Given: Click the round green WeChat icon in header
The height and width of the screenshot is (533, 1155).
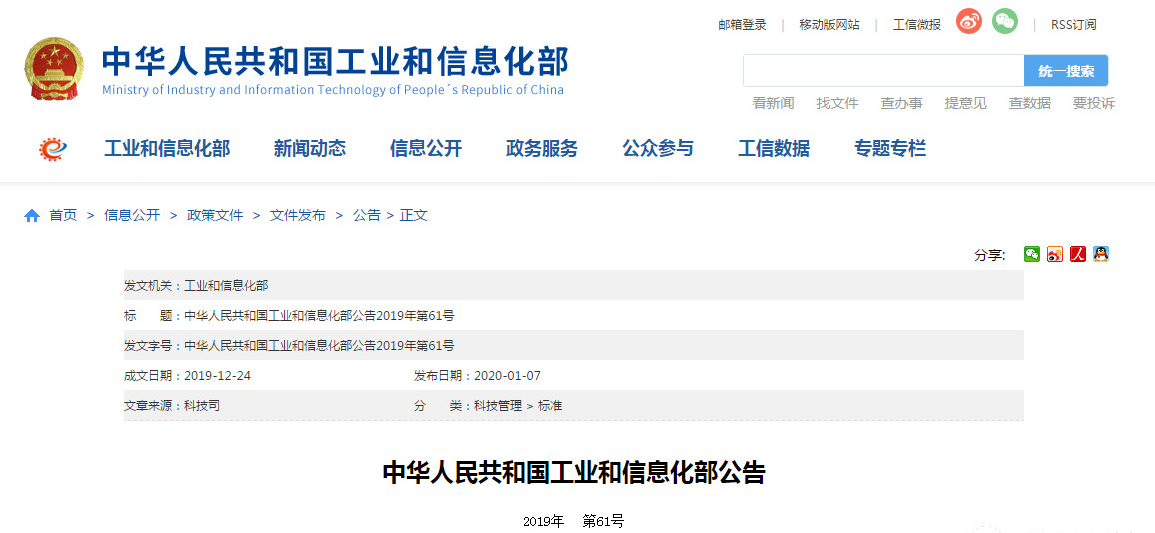Looking at the screenshot, I should pyautogui.click(x=1004, y=21).
